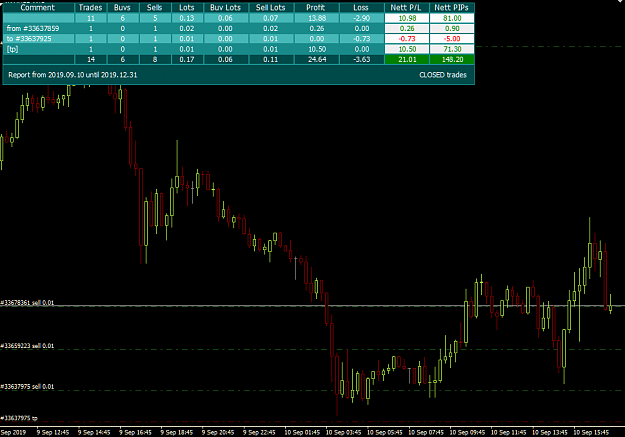Click the total profit value 24.64
625x437 pixels.
(x=316, y=59)
